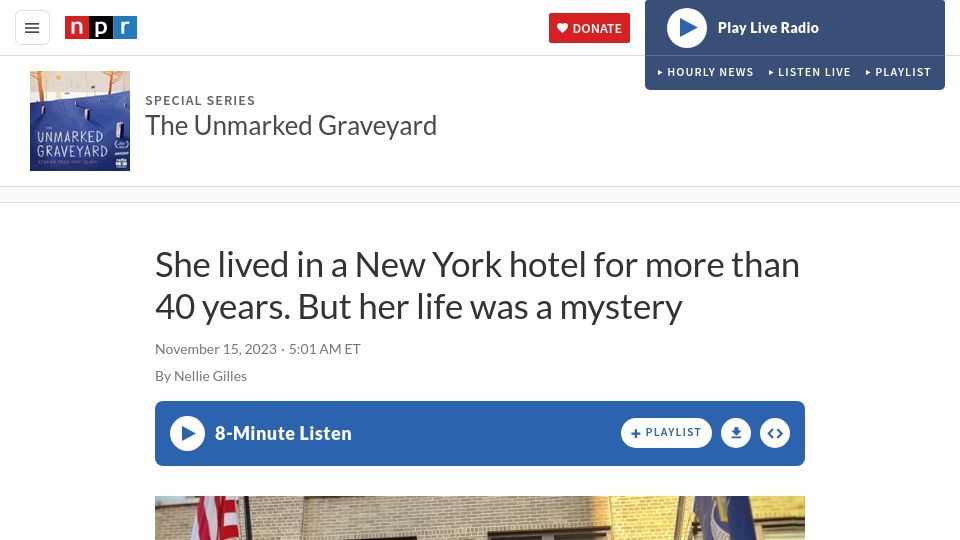
Task: Open the Playlist link in the radio panel
Action: pos(898,72)
